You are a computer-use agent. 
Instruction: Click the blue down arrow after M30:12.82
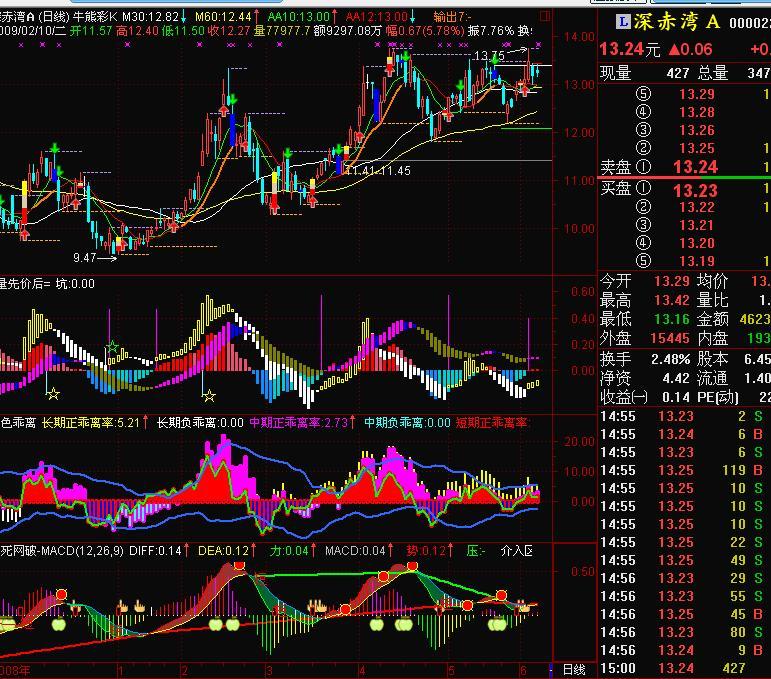coord(186,17)
